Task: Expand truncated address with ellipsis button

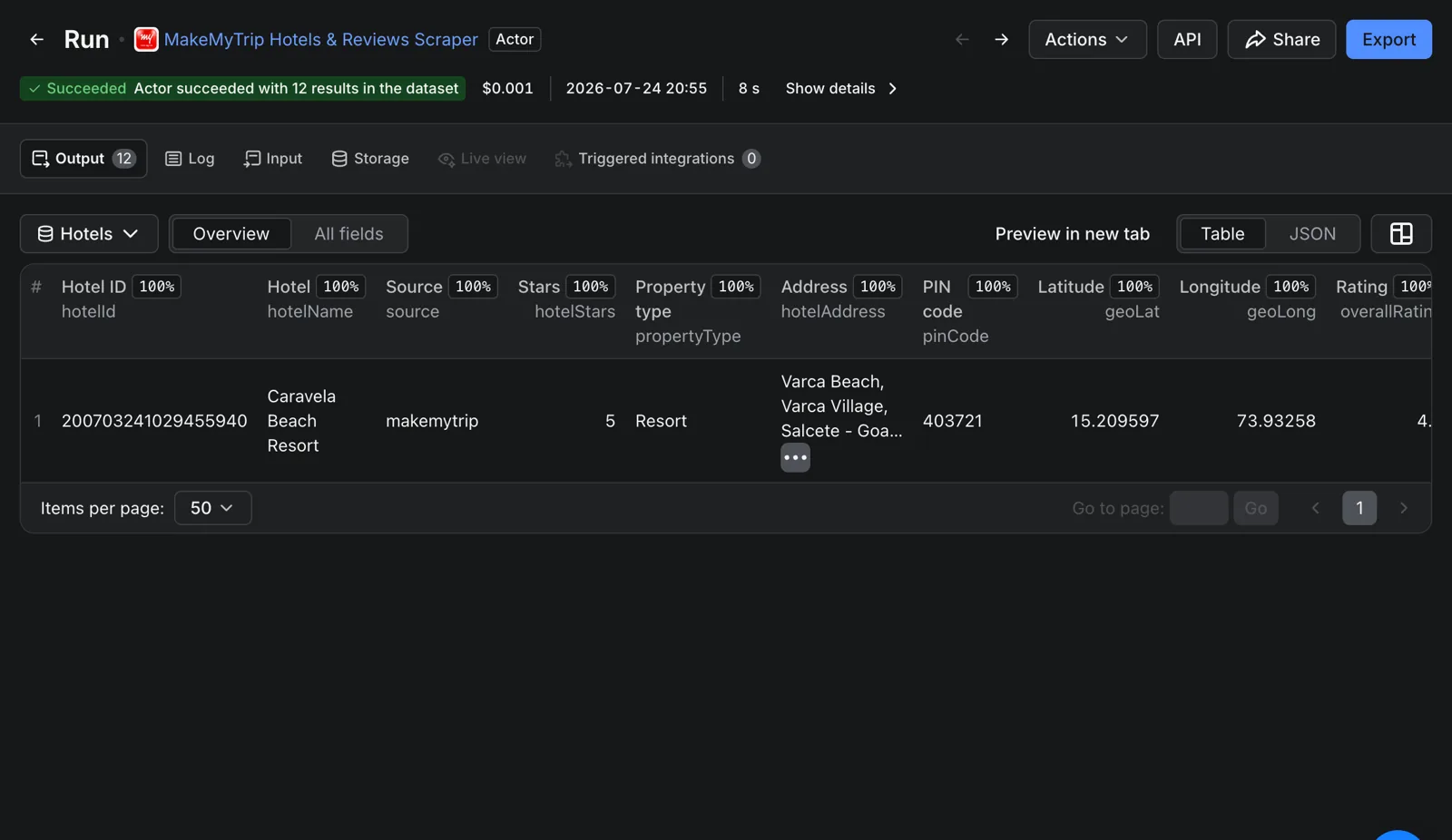Action: pos(795,457)
